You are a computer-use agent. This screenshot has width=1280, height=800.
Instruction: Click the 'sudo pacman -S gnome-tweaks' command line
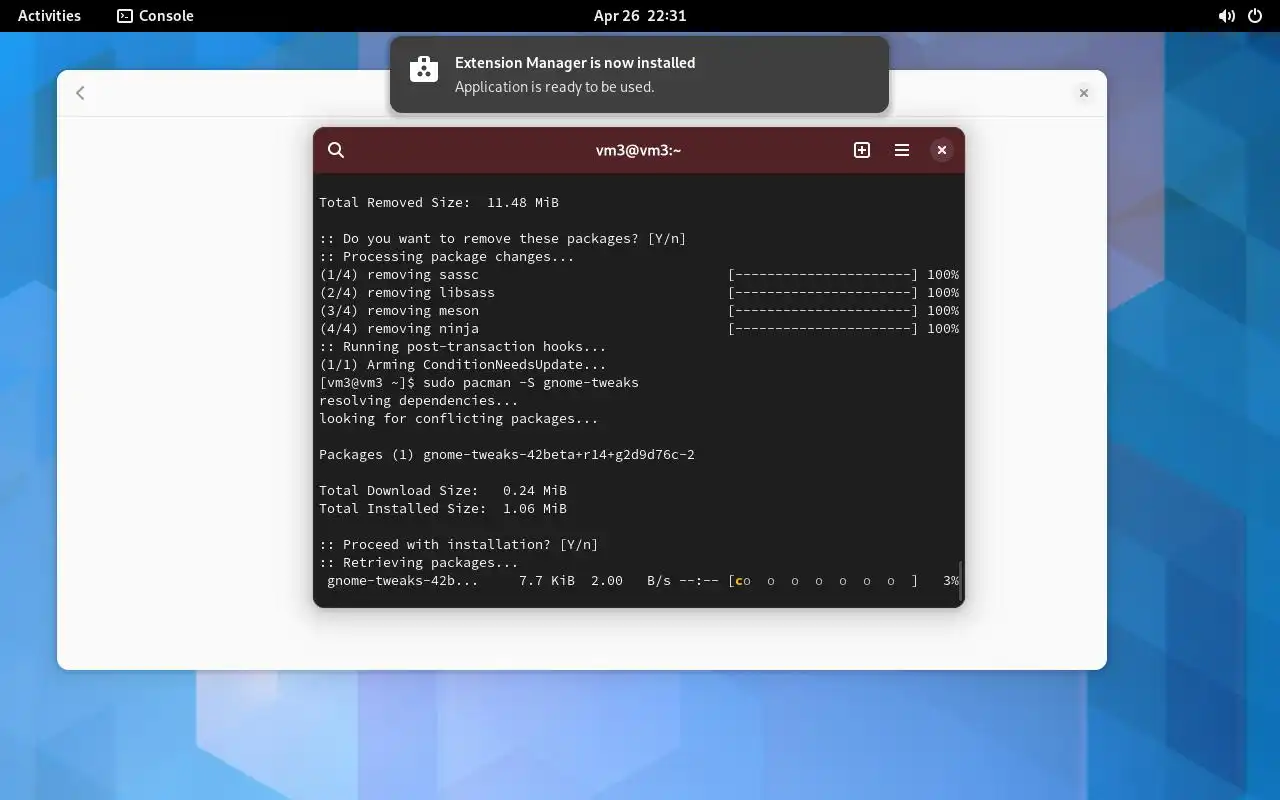click(x=479, y=383)
